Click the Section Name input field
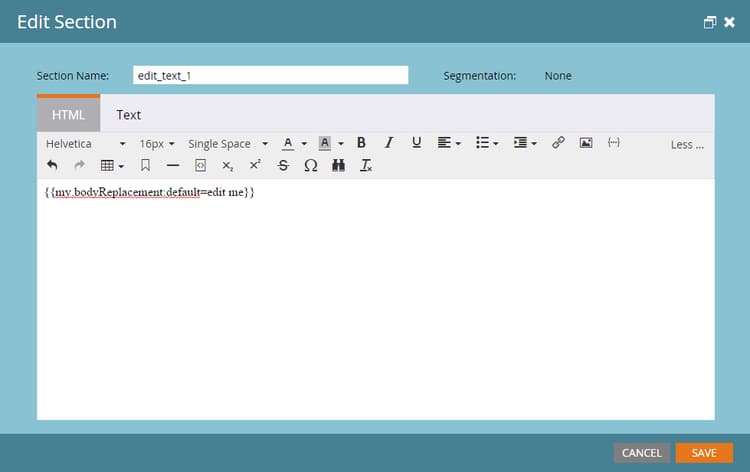The width and height of the screenshot is (750, 472). point(270,75)
